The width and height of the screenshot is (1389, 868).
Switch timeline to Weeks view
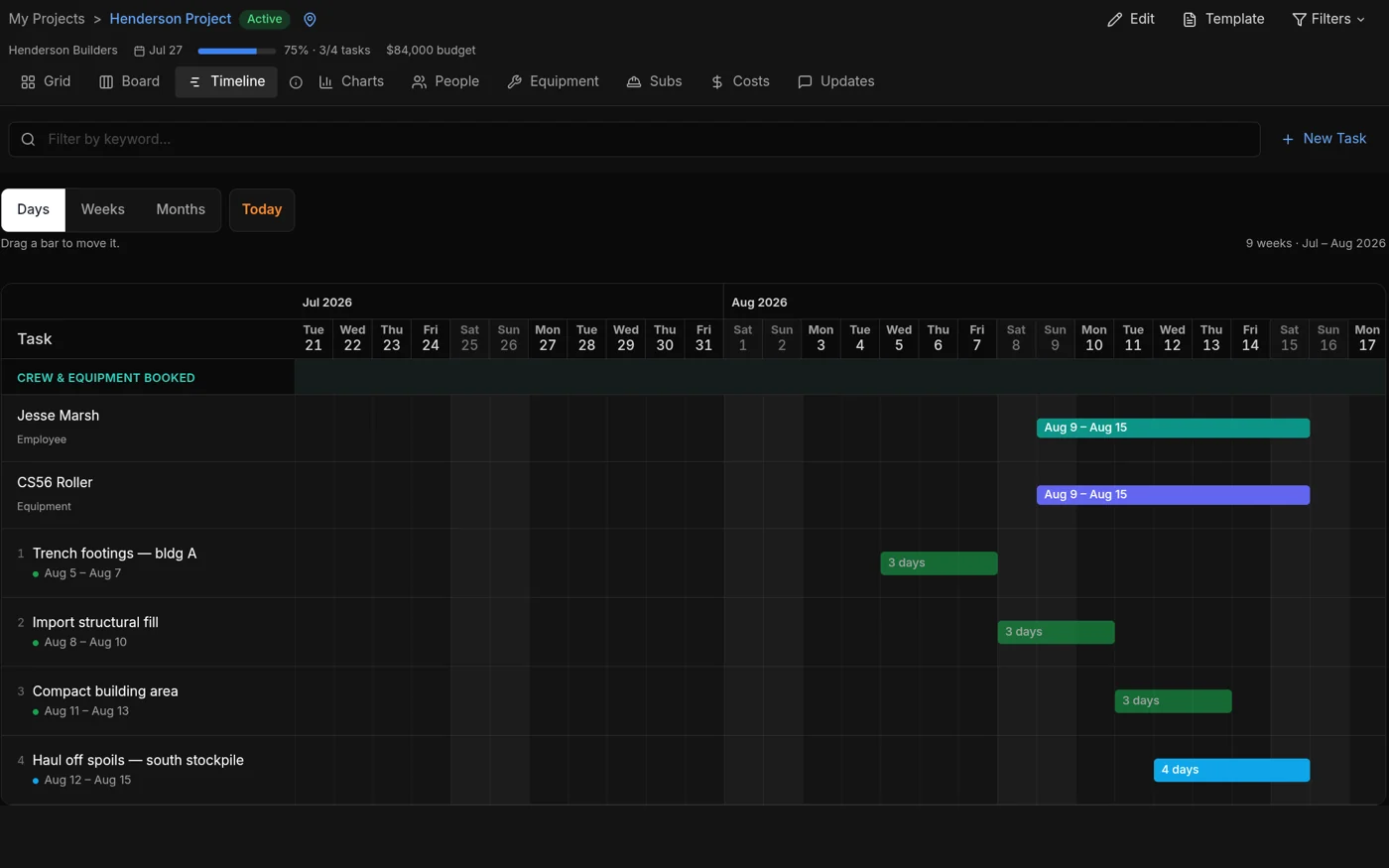(x=102, y=209)
